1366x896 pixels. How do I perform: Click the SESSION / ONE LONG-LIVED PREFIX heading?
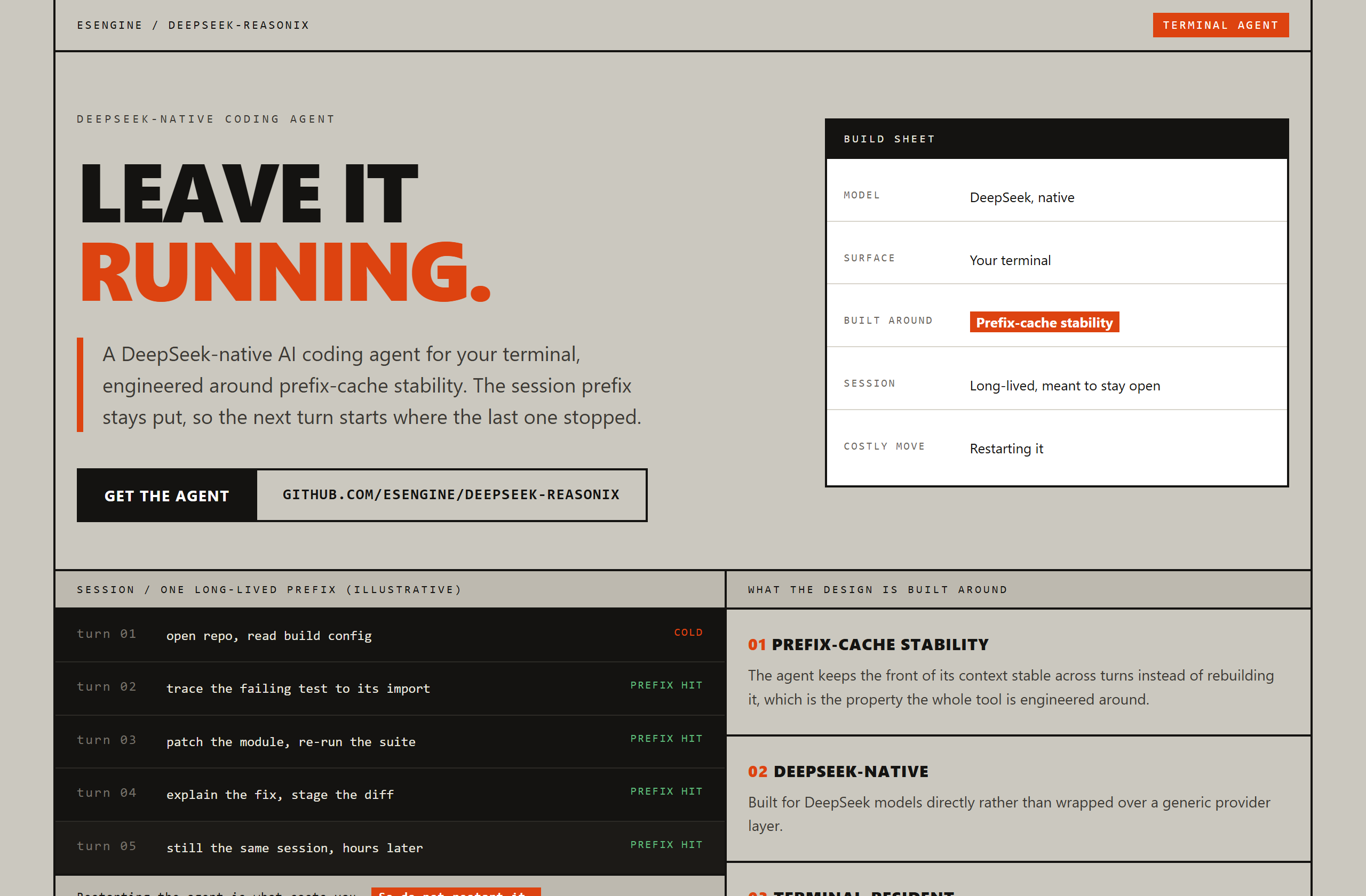[269, 589]
